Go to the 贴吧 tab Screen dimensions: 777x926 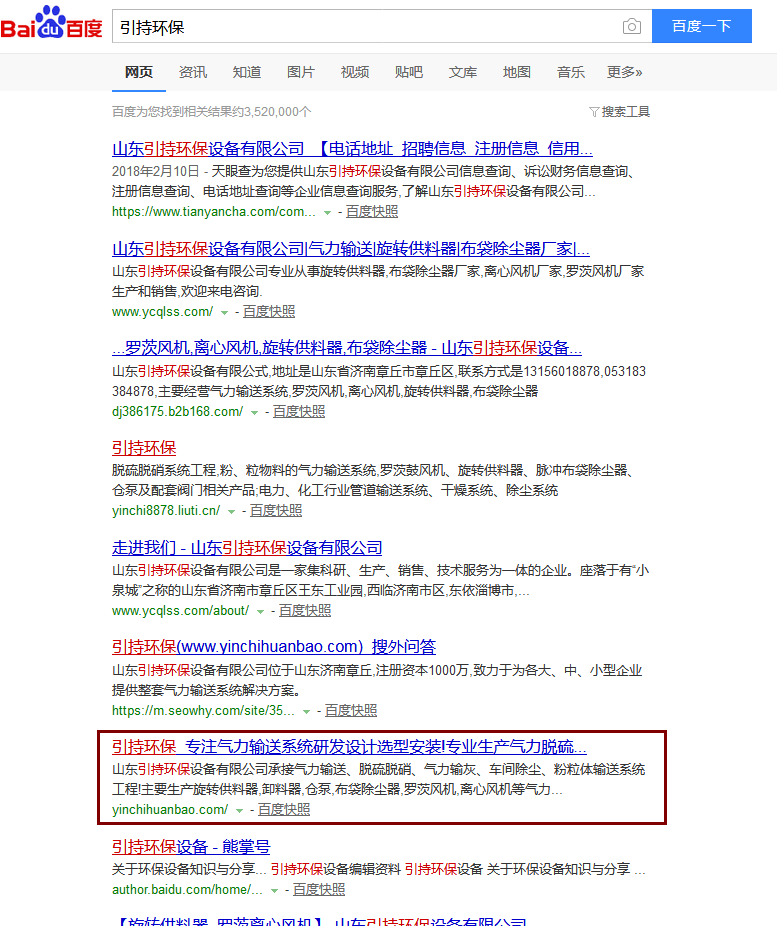pyautogui.click(x=409, y=72)
